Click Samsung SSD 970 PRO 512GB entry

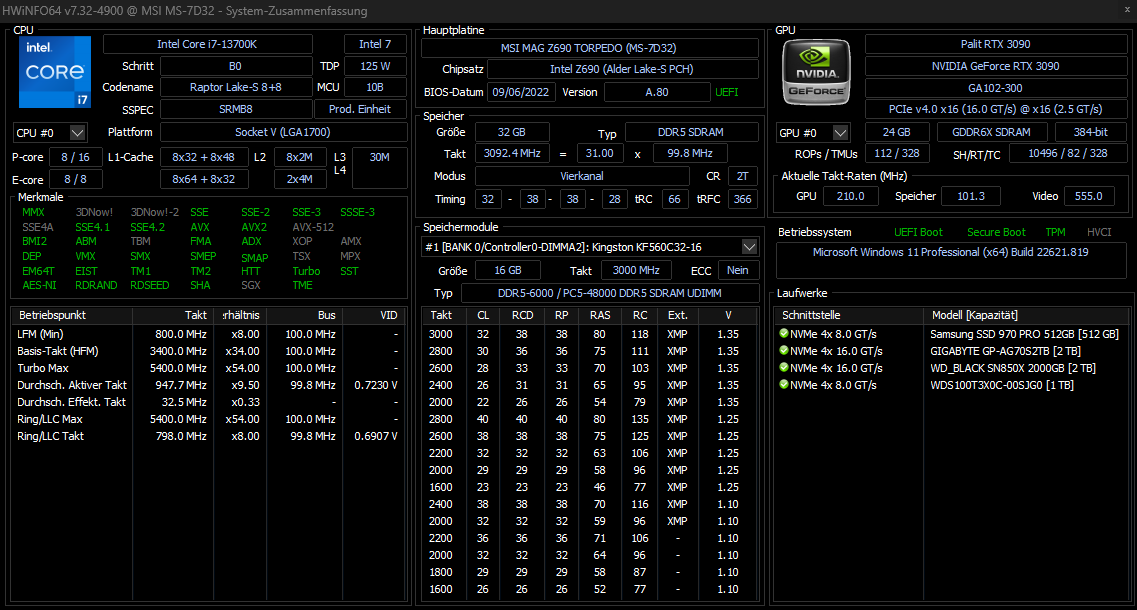(x=1024, y=334)
